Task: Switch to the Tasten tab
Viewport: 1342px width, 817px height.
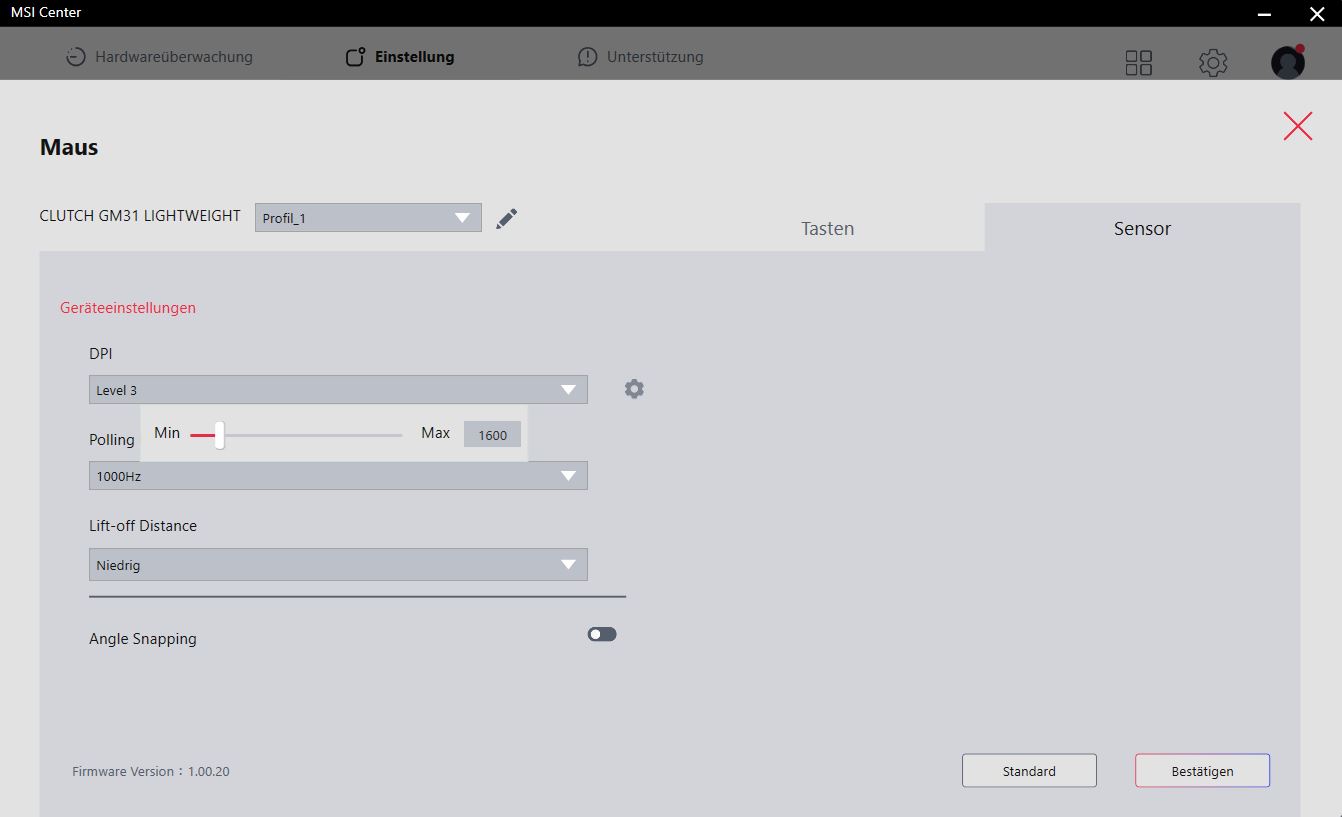Action: (x=827, y=228)
